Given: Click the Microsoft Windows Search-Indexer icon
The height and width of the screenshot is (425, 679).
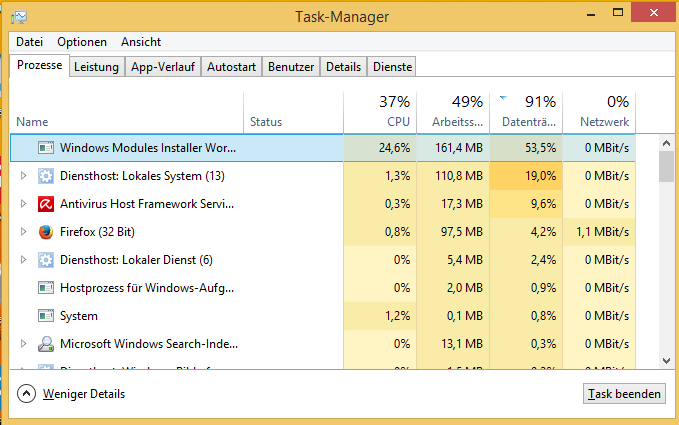Looking at the screenshot, I should (x=45, y=344).
